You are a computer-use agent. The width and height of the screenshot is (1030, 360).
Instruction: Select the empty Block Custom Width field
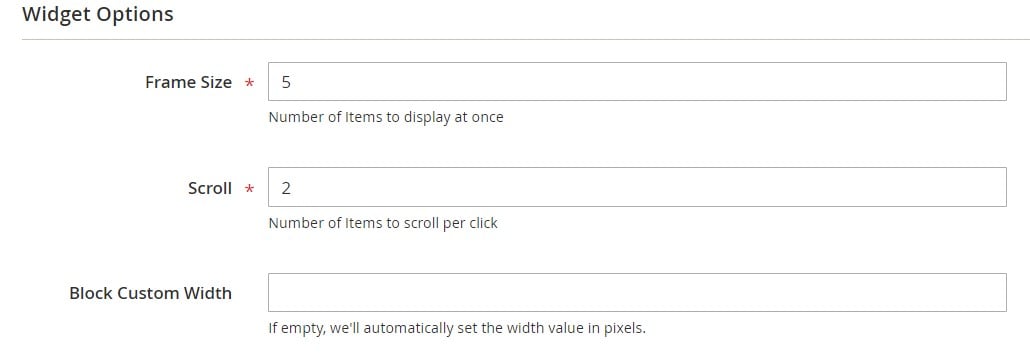coord(637,292)
